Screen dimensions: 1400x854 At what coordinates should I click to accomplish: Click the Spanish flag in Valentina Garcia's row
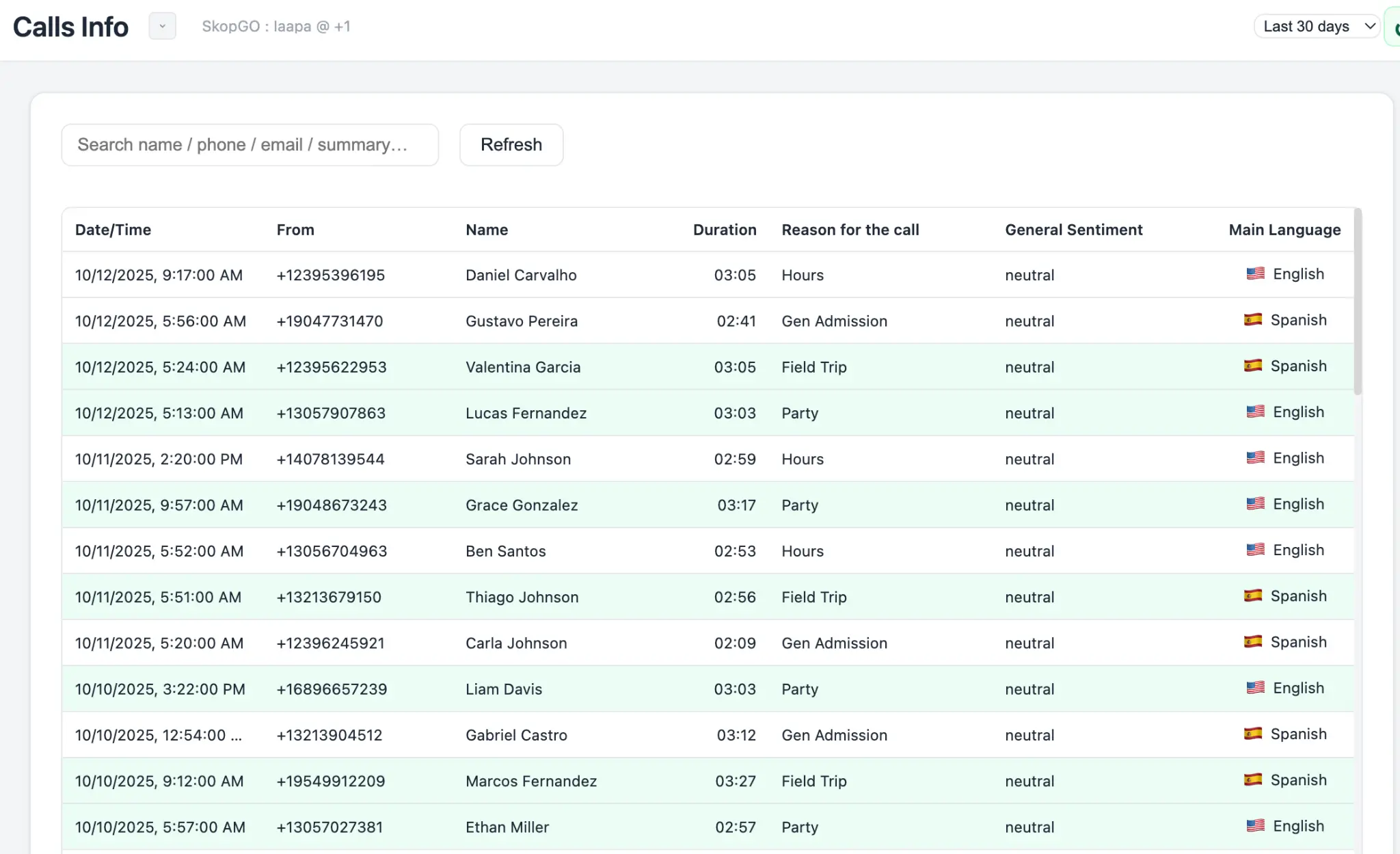click(x=1252, y=365)
